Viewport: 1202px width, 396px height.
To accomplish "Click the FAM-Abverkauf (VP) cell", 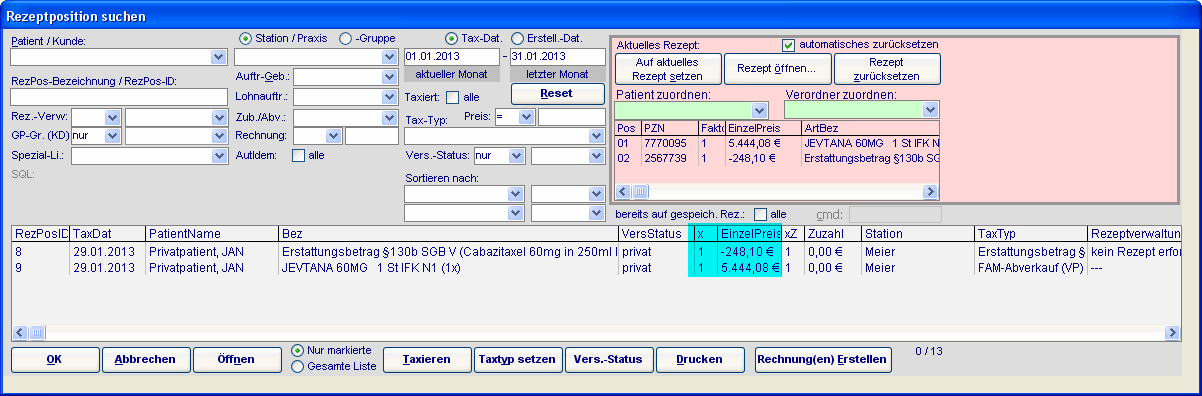I will coord(1030,267).
